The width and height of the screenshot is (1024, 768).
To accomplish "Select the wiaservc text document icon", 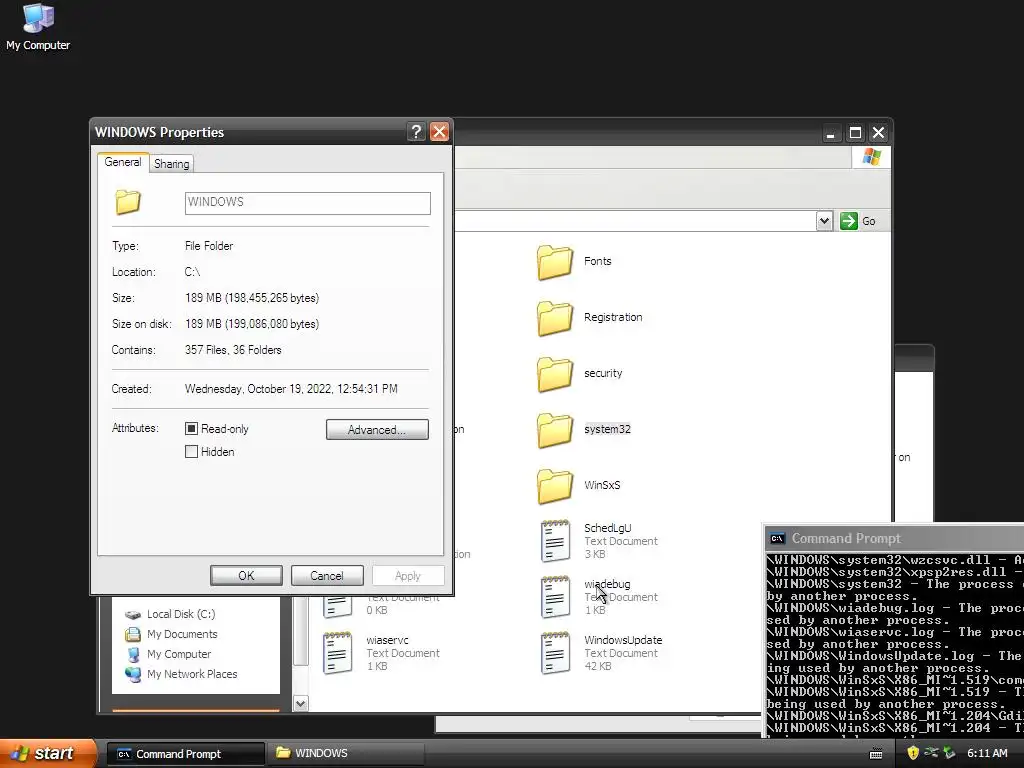I will 338,653.
